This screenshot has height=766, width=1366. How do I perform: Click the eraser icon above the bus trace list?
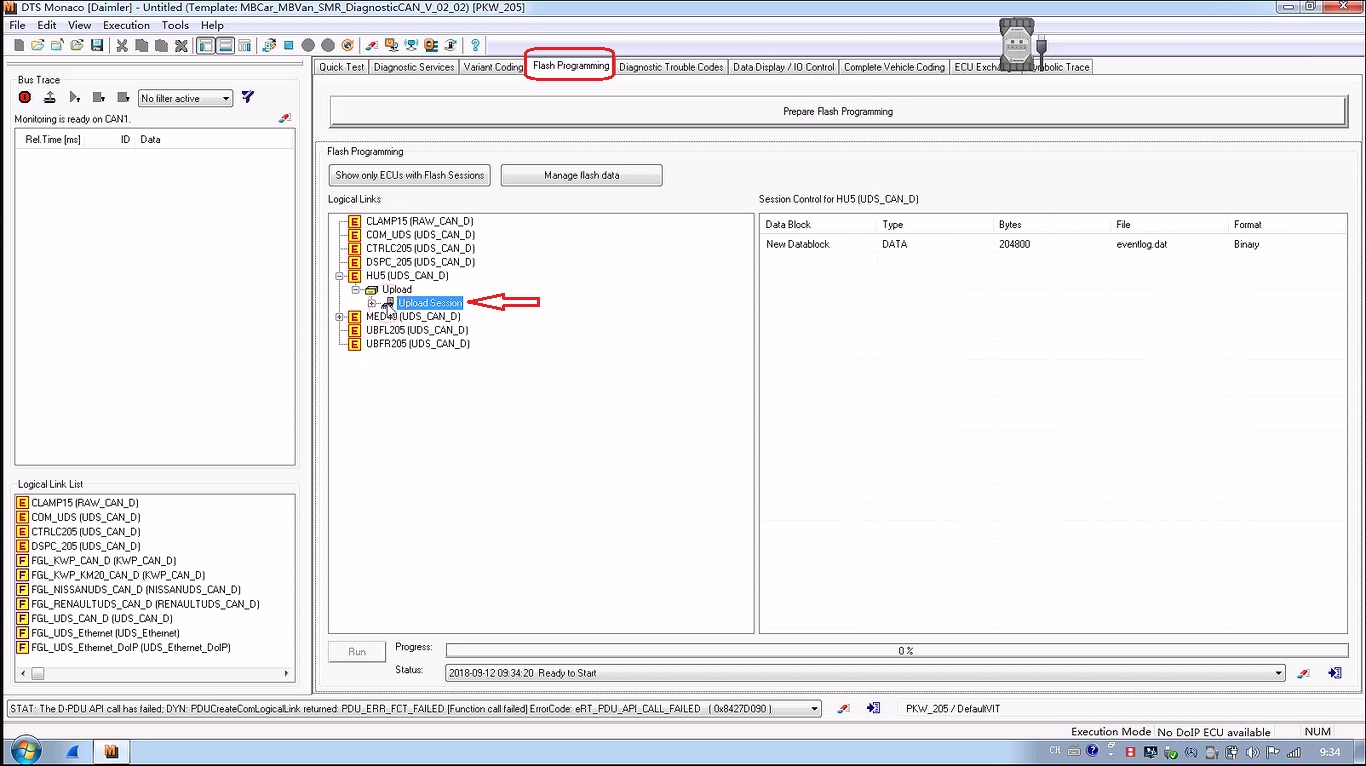pyautogui.click(x=285, y=119)
